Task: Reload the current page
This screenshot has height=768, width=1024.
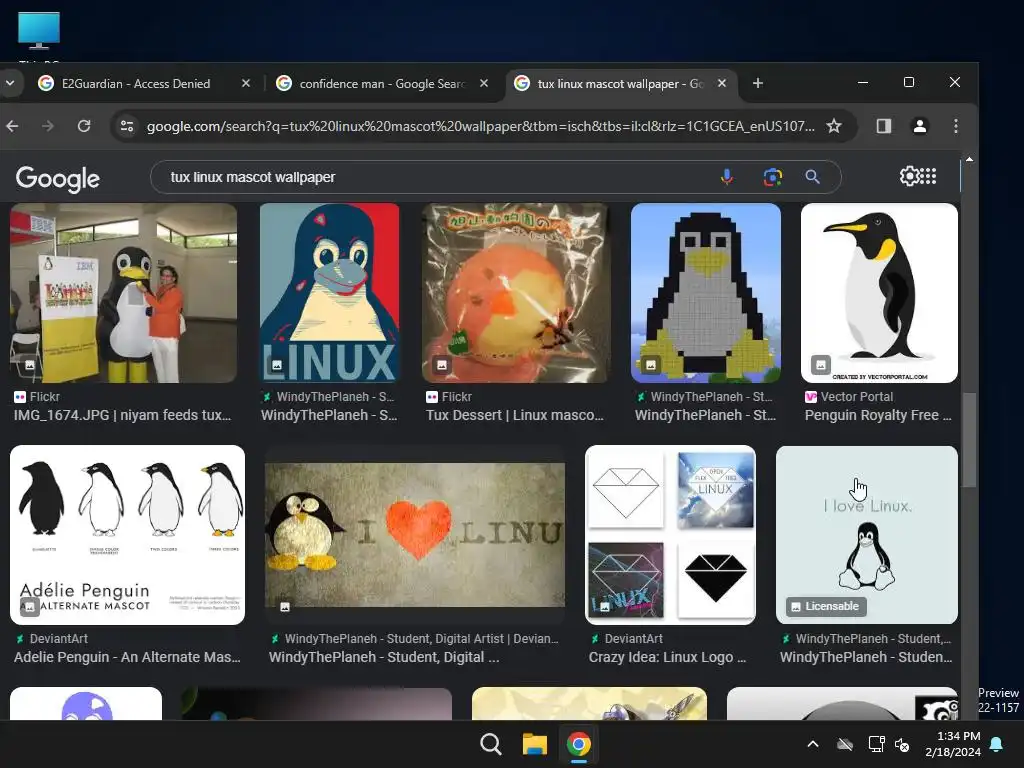Action: [84, 126]
